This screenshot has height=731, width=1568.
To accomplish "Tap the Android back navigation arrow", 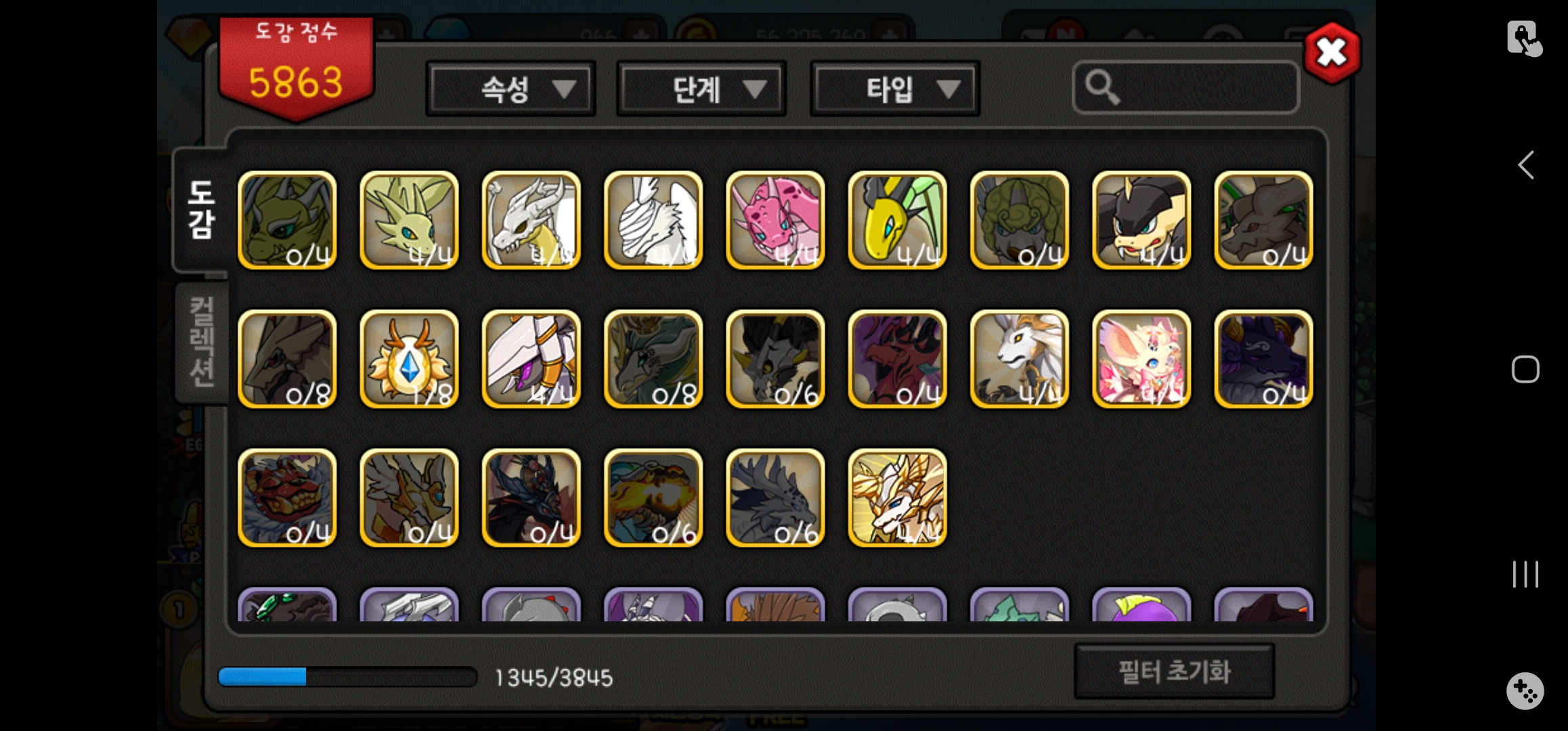I will tap(1525, 164).
